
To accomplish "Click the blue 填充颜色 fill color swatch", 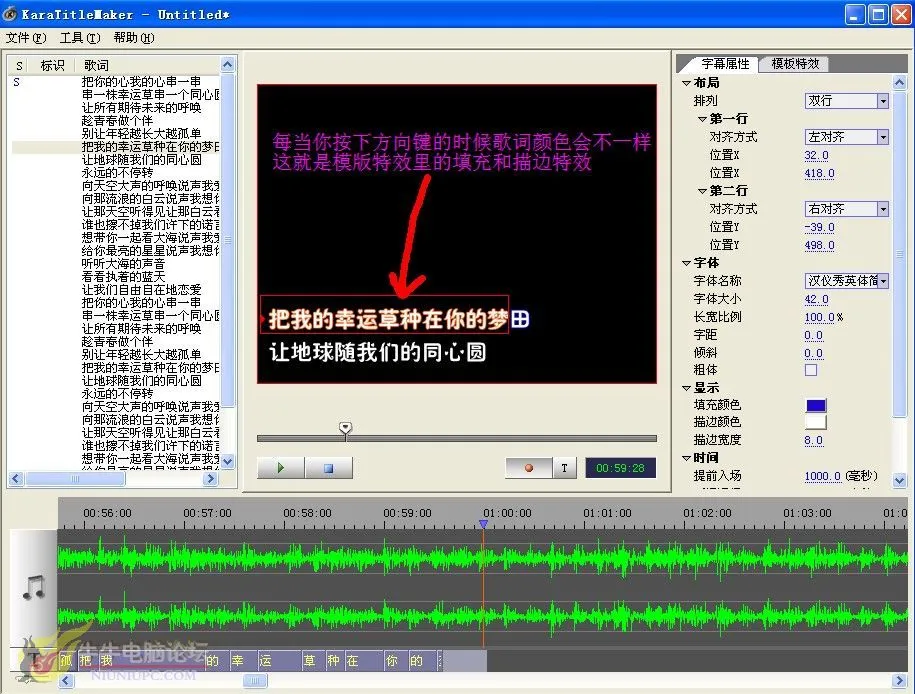I will (x=816, y=405).
